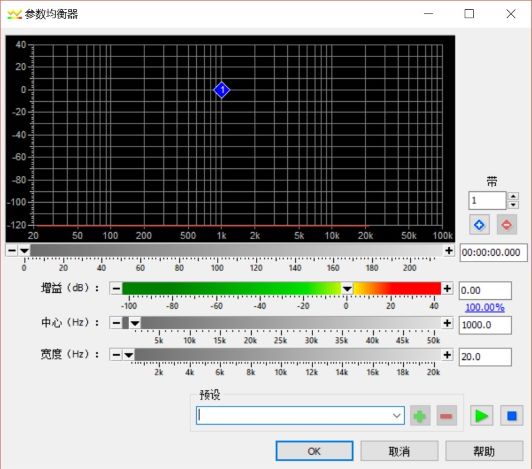Decrease gain with the minus button
The height and width of the screenshot is (469, 532).
(116, 289)
